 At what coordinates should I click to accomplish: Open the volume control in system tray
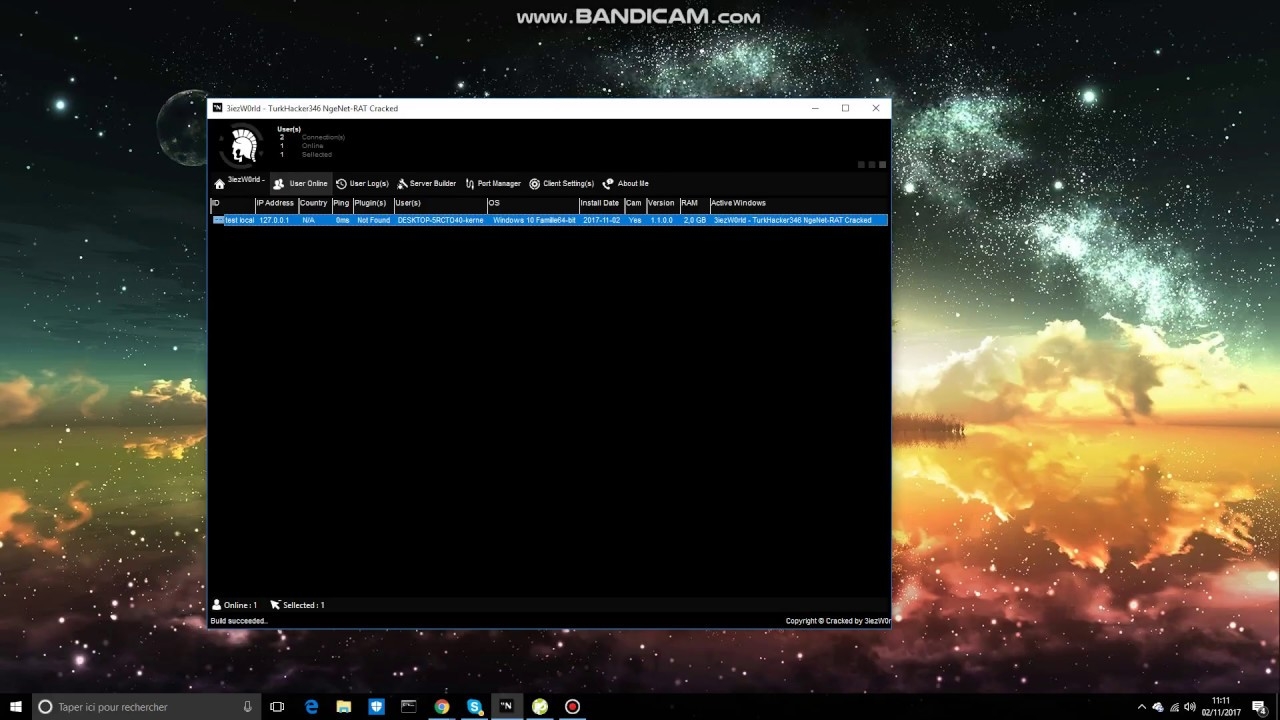[x=1190, y=707]
